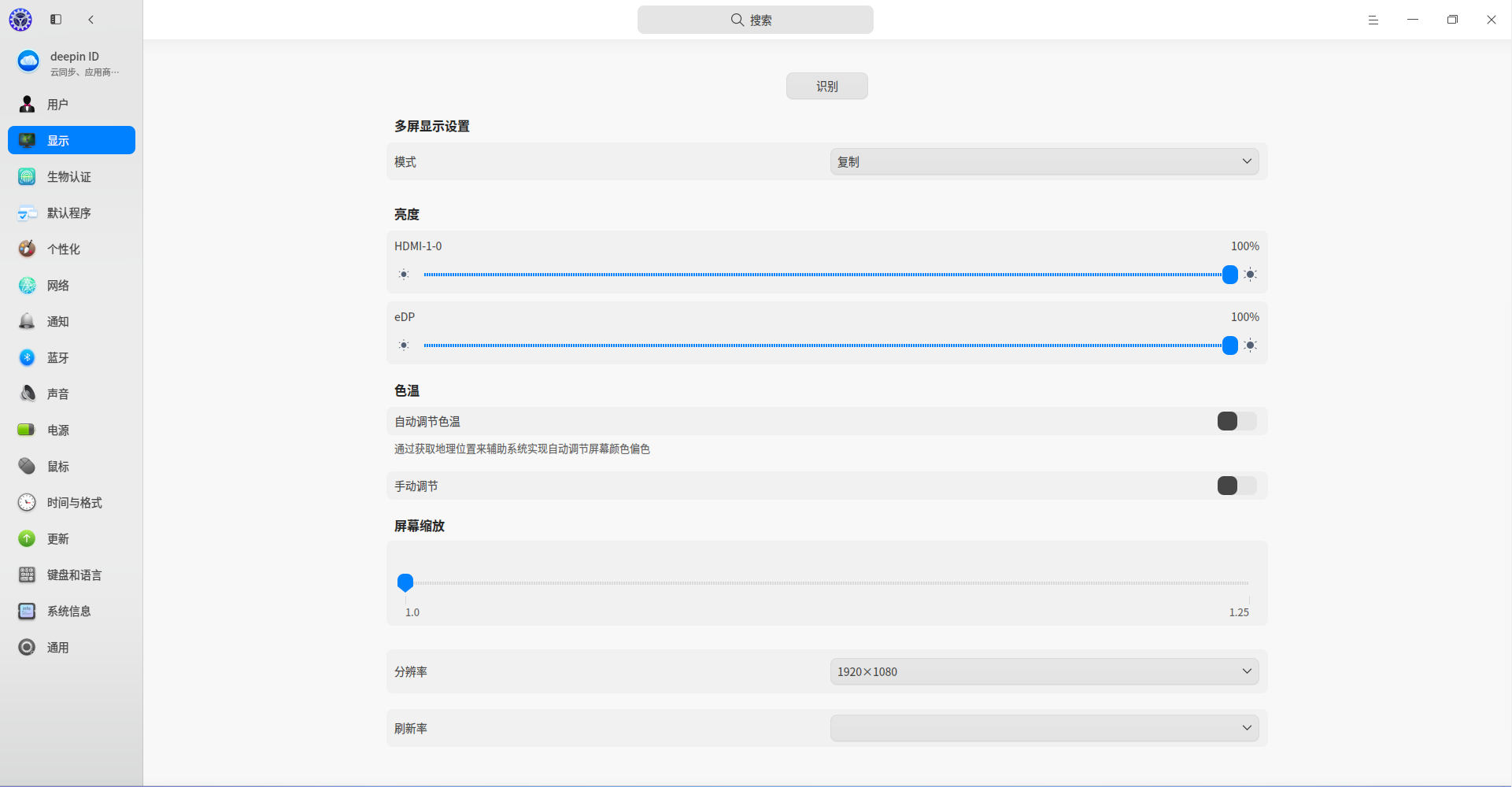Open 通用 general settings gear icon

pos(28,647)
